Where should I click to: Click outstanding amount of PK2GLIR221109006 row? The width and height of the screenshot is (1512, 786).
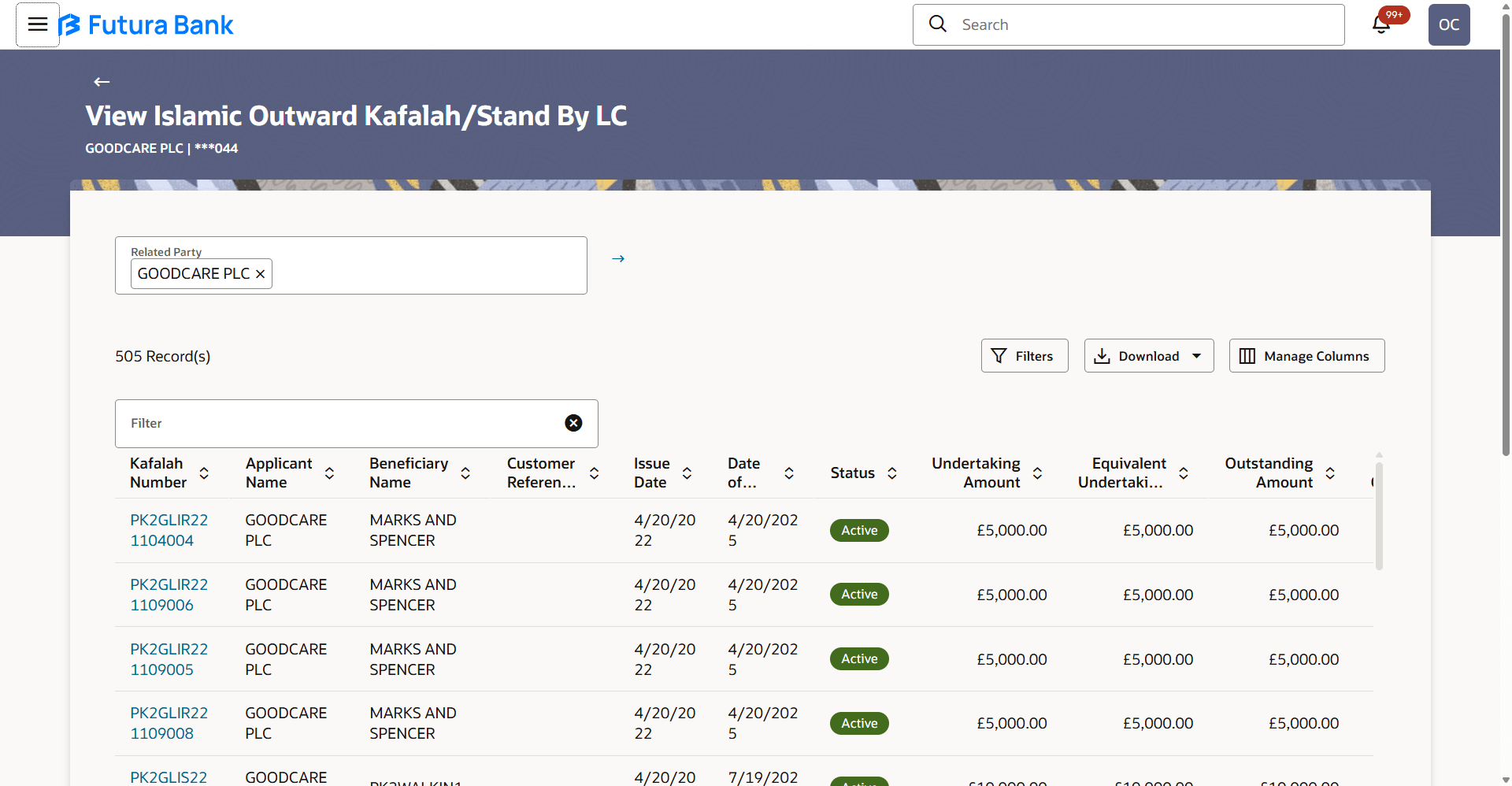[x=1304, y=595]
